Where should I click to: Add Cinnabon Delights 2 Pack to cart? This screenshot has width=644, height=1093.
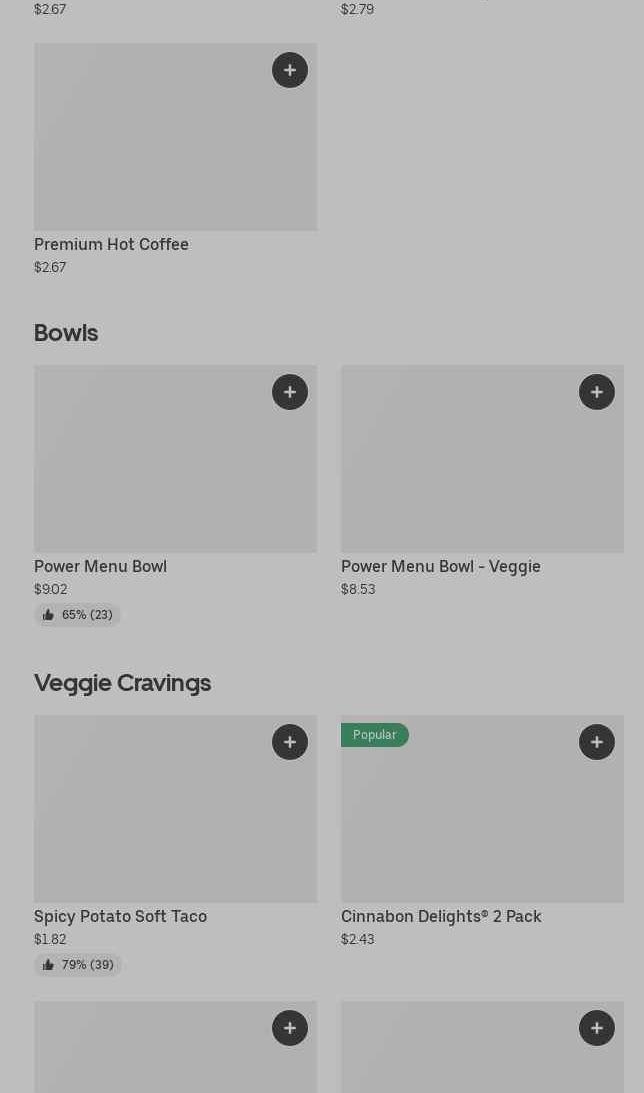597,742
